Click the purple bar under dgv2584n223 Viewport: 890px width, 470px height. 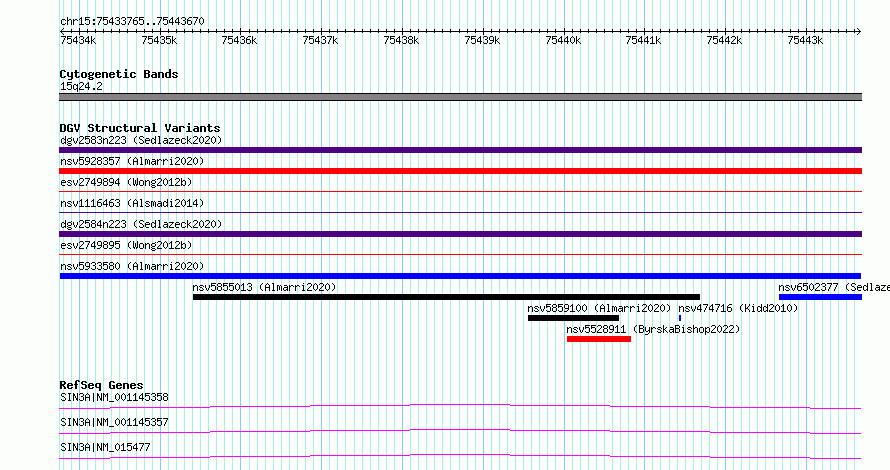tap(460, 234)
